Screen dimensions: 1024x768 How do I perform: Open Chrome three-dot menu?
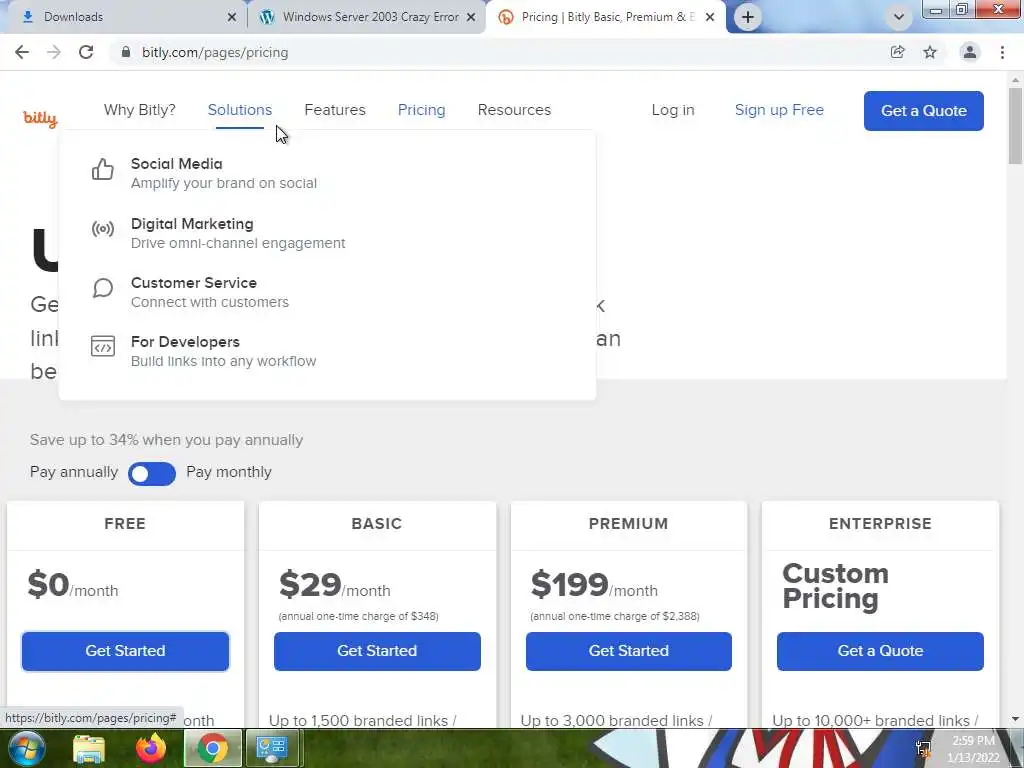pos(1002,52)
